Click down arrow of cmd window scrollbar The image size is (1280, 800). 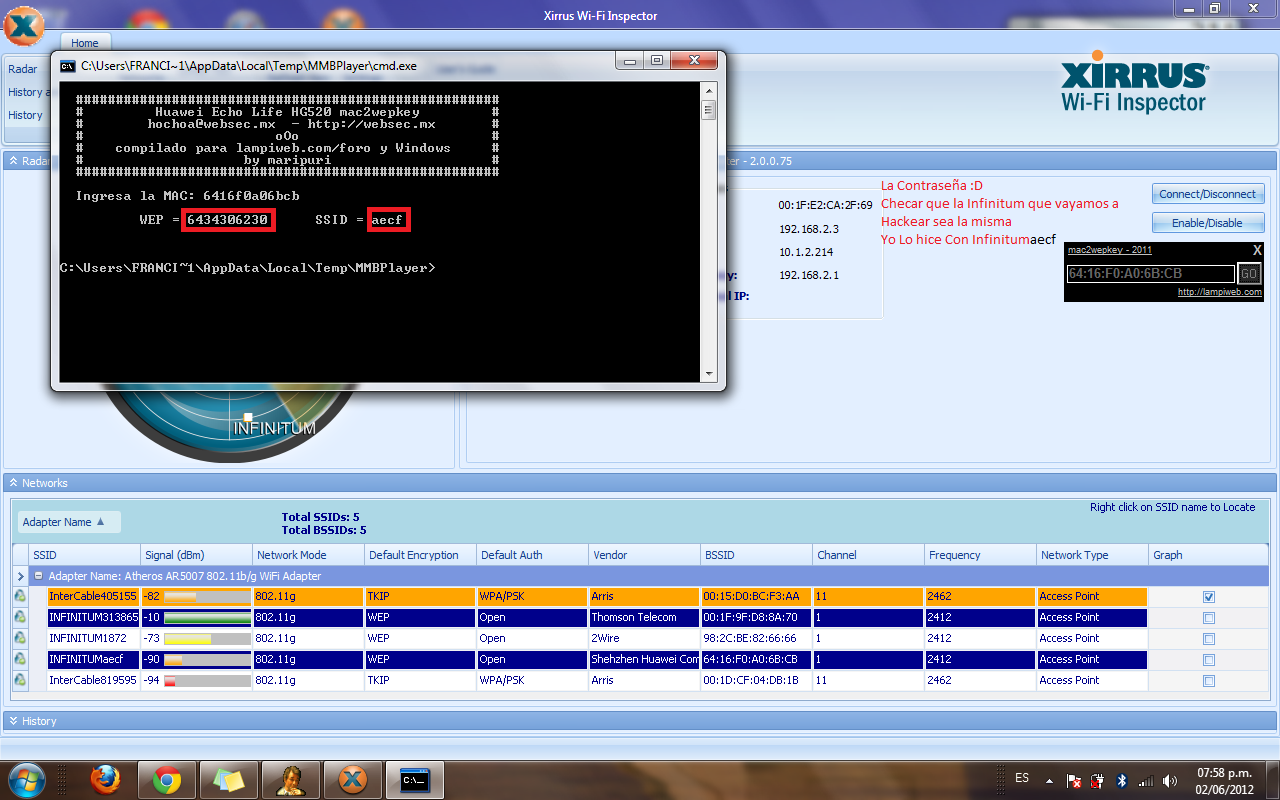(709, 375)
